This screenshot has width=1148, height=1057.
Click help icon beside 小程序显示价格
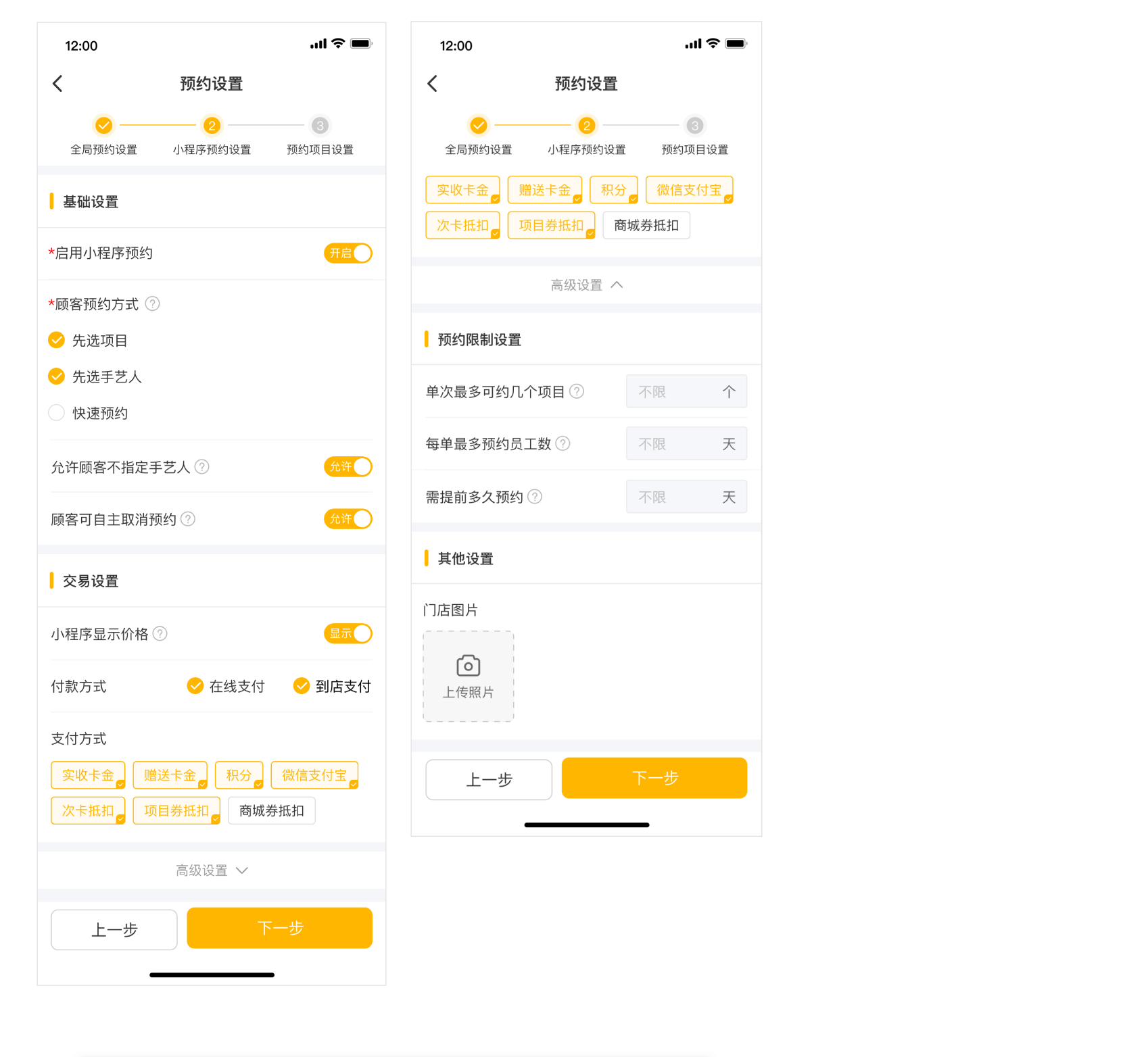click(x=160, y=634)
